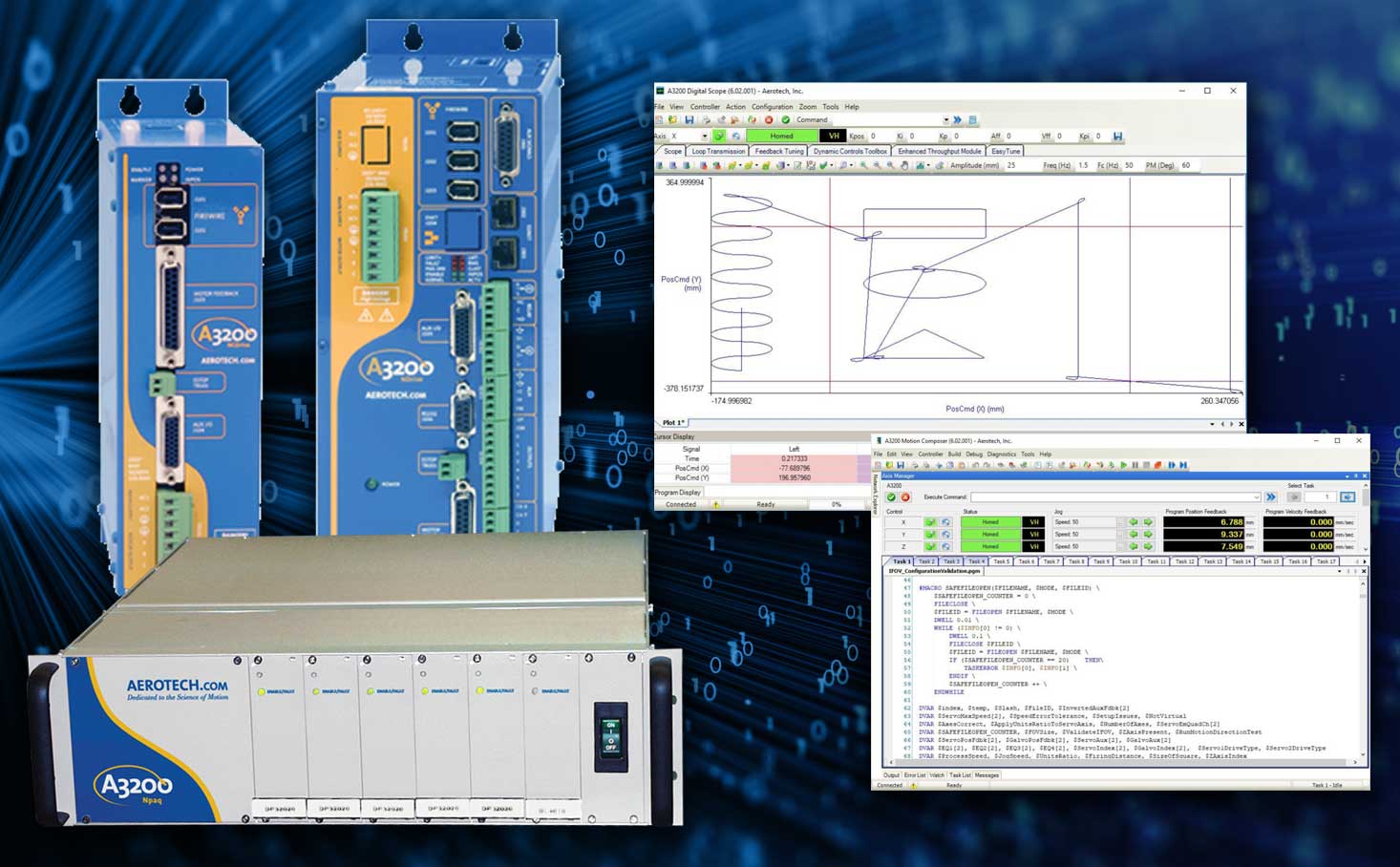Jog X axis positive green arrow
The image size is (1400, 867).
pos(1148,522)
